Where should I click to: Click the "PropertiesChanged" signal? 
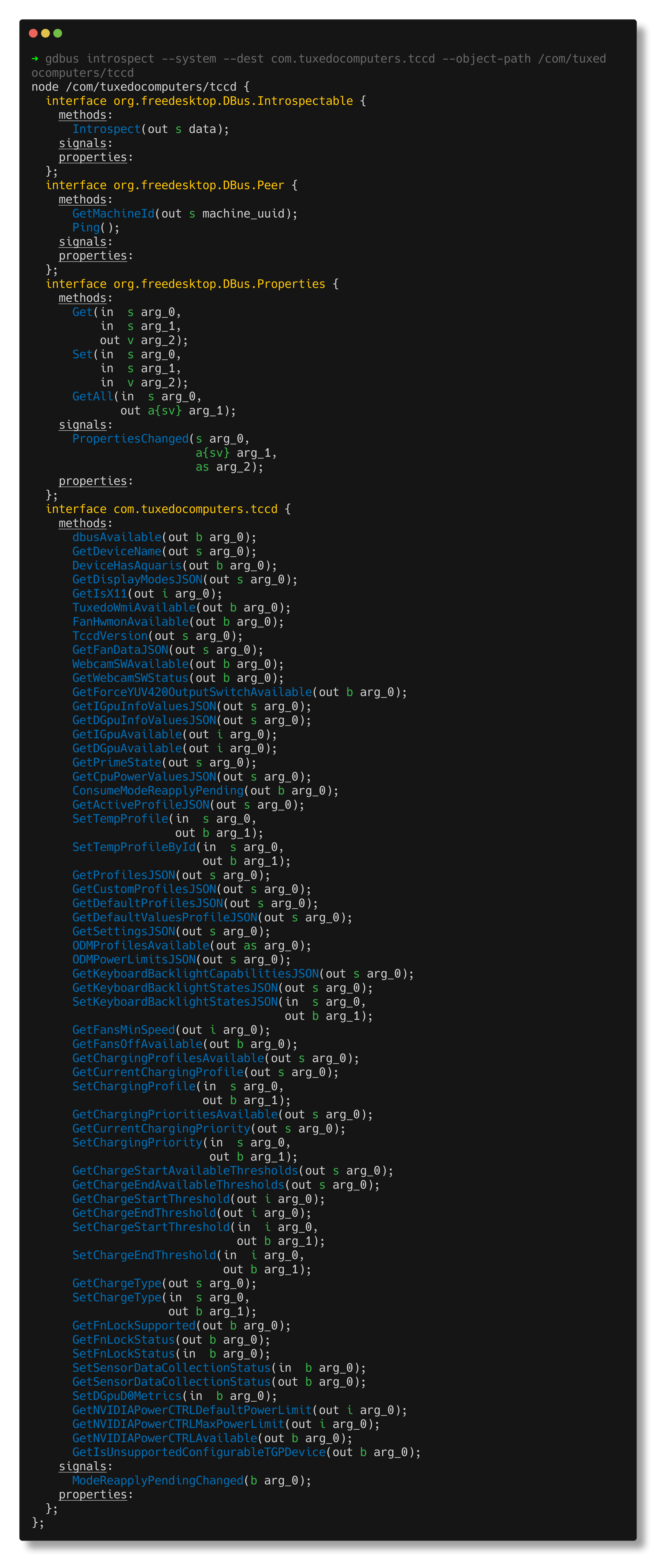(x=130, y=439)
